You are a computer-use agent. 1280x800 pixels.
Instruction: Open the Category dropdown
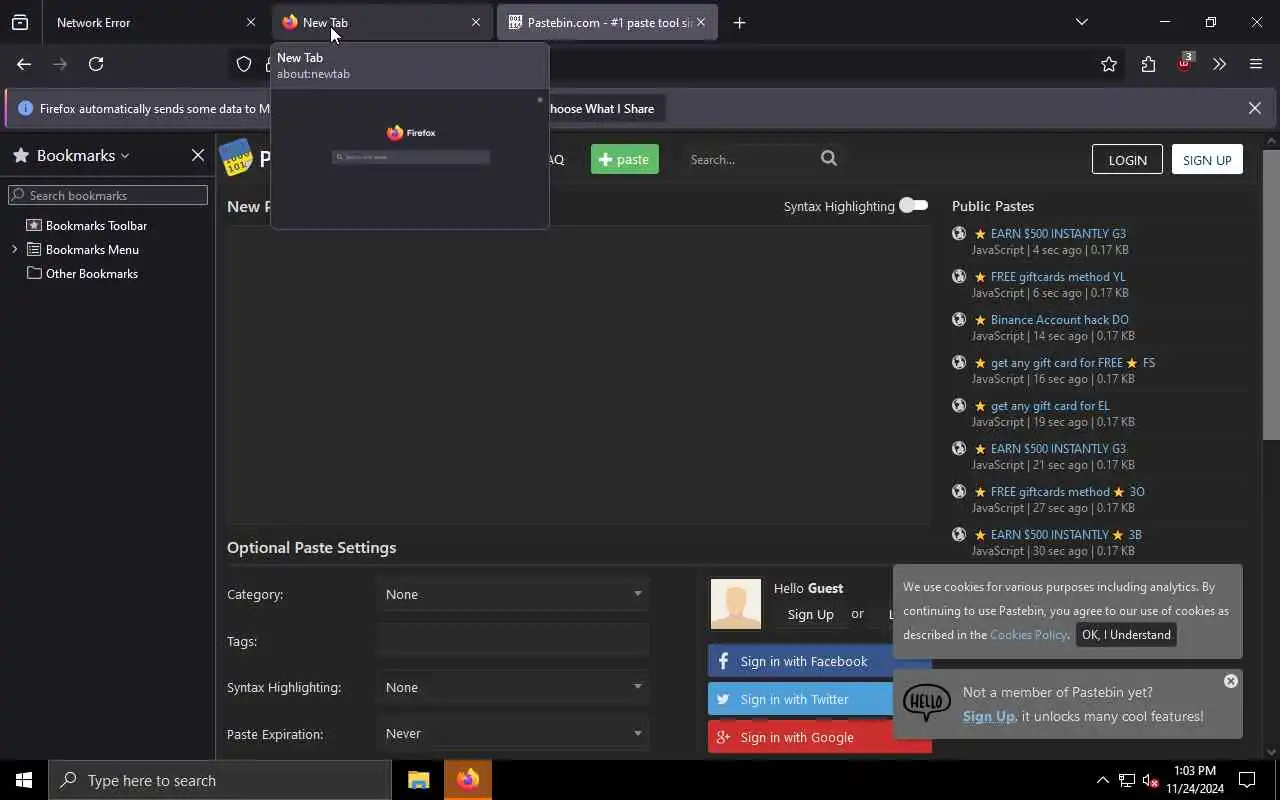[513, 594]
